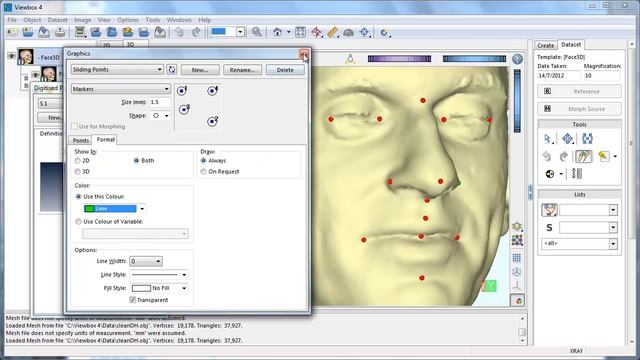Screen dimensions: 640x360
Task: Select the blue move tool in Tools panel
Action: (x=567, y=138)
